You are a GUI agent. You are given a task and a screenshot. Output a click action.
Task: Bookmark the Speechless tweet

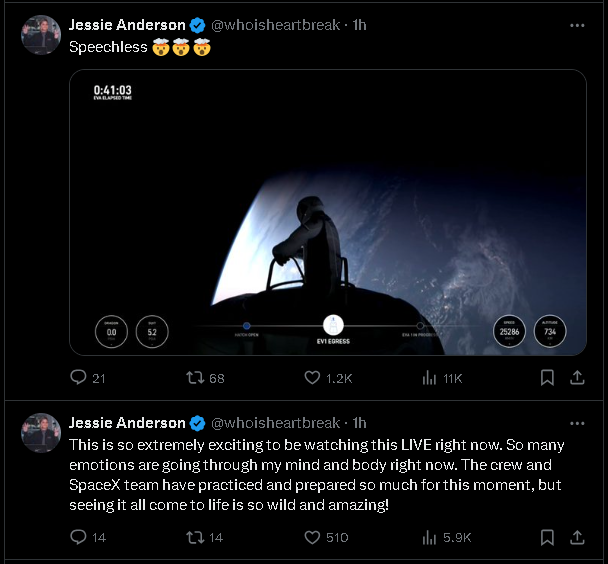[547, 377]
